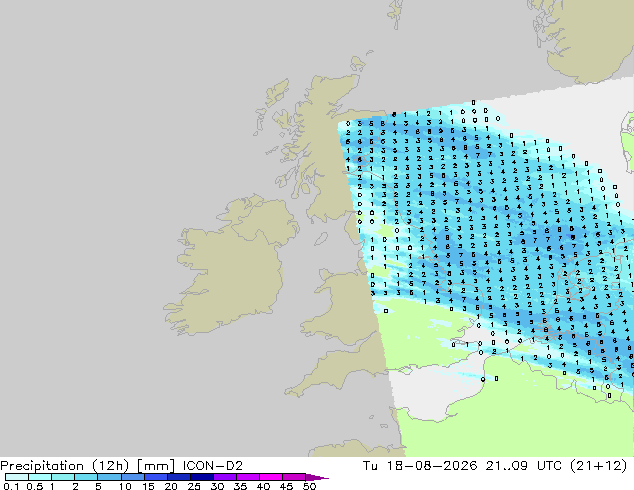Click the 1–2 mm legend swatch
This screenshot has width=634, height=490.
click(x=63, y=477)
